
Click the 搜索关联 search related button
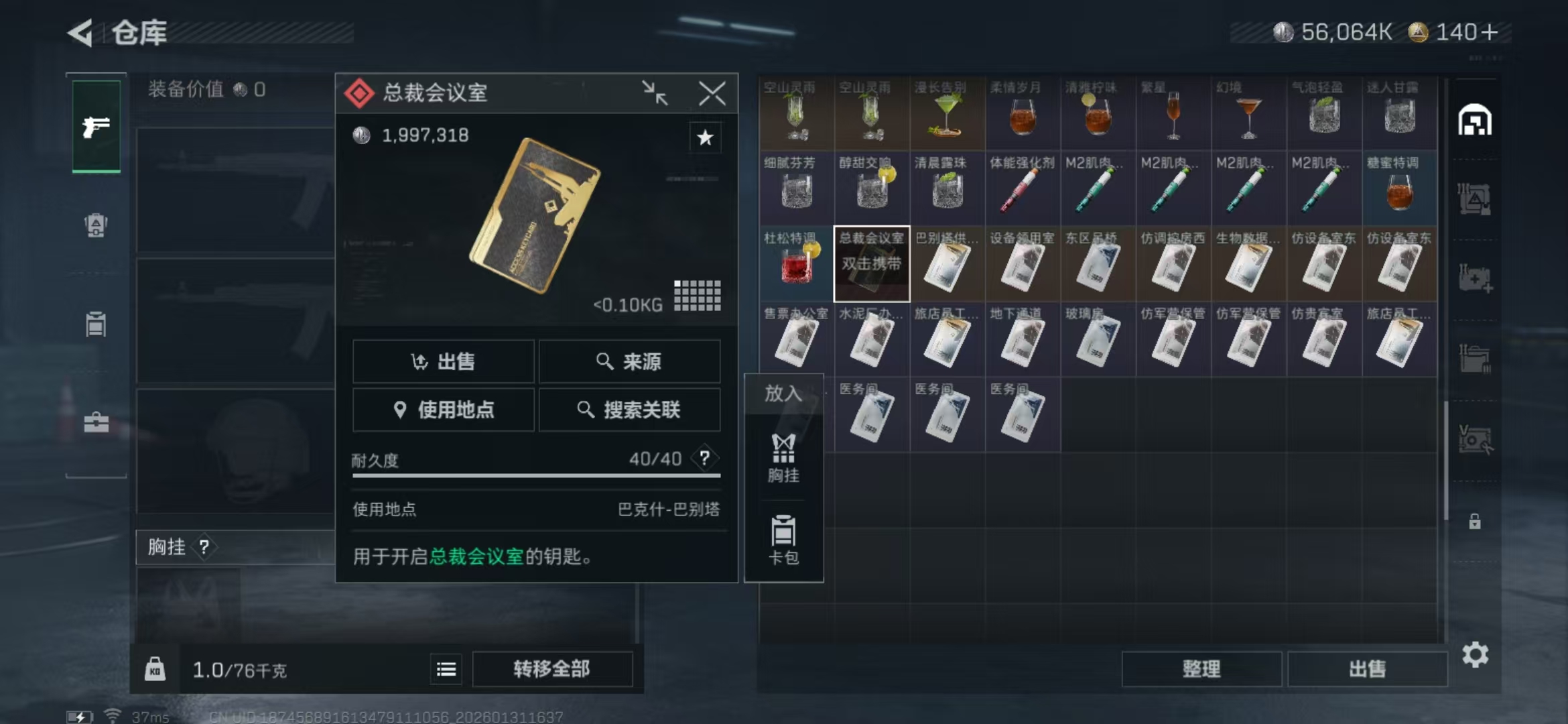pos(630,410)
